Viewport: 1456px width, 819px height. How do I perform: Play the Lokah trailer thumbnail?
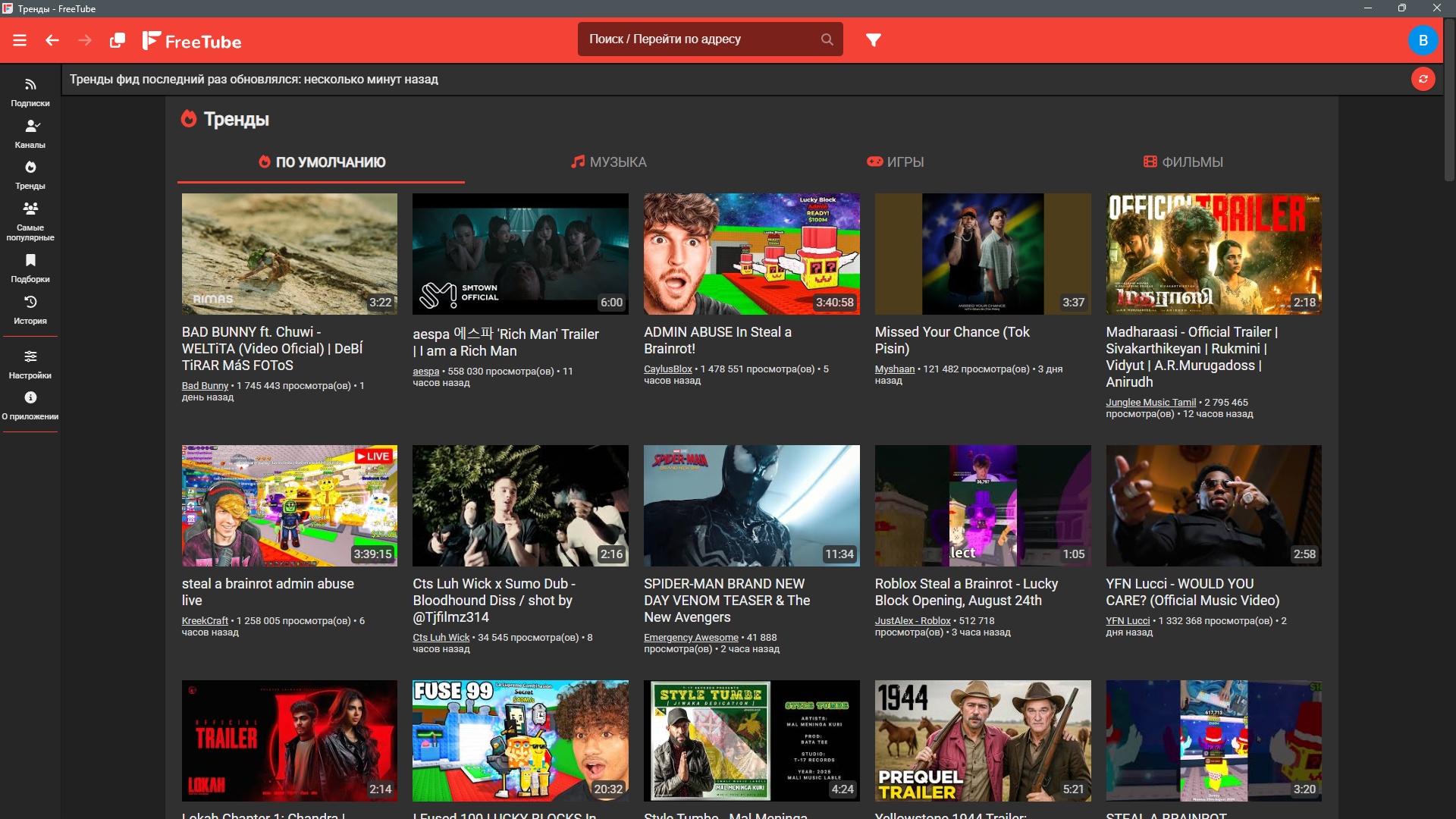click(x=290, y=741)
